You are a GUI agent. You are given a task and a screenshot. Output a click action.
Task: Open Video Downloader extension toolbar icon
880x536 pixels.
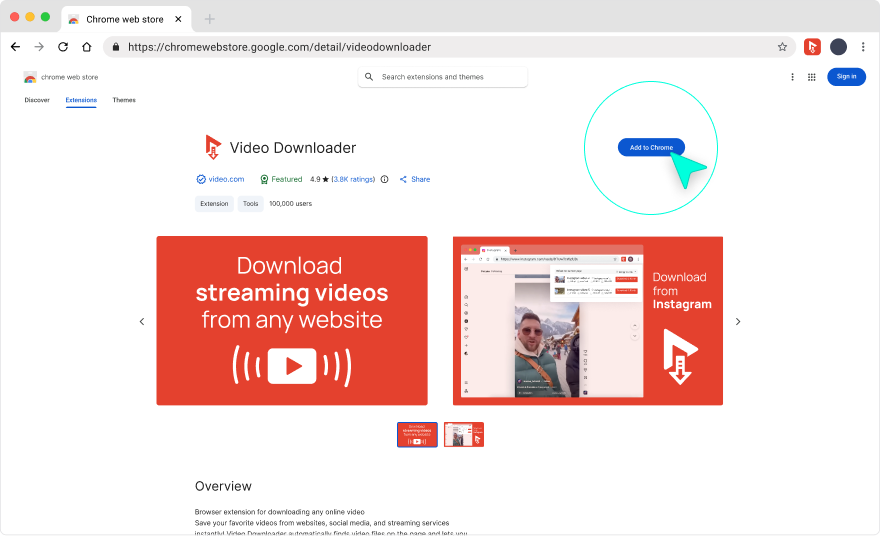812,47
